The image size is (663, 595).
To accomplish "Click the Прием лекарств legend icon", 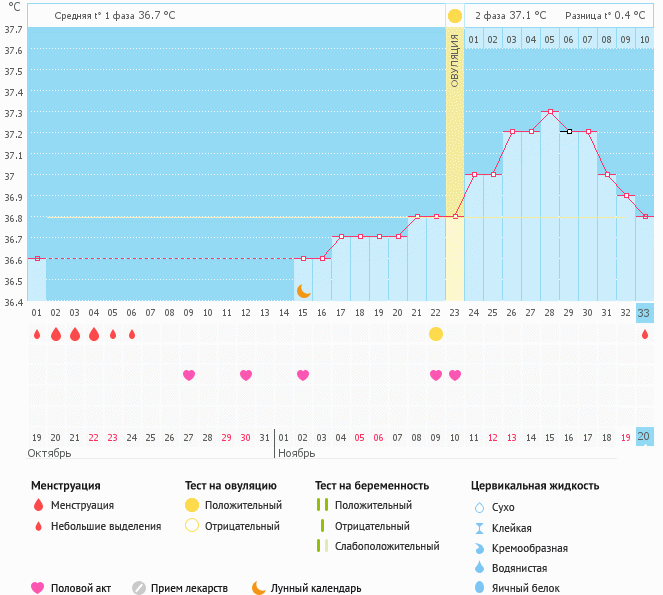I will 139,588.
